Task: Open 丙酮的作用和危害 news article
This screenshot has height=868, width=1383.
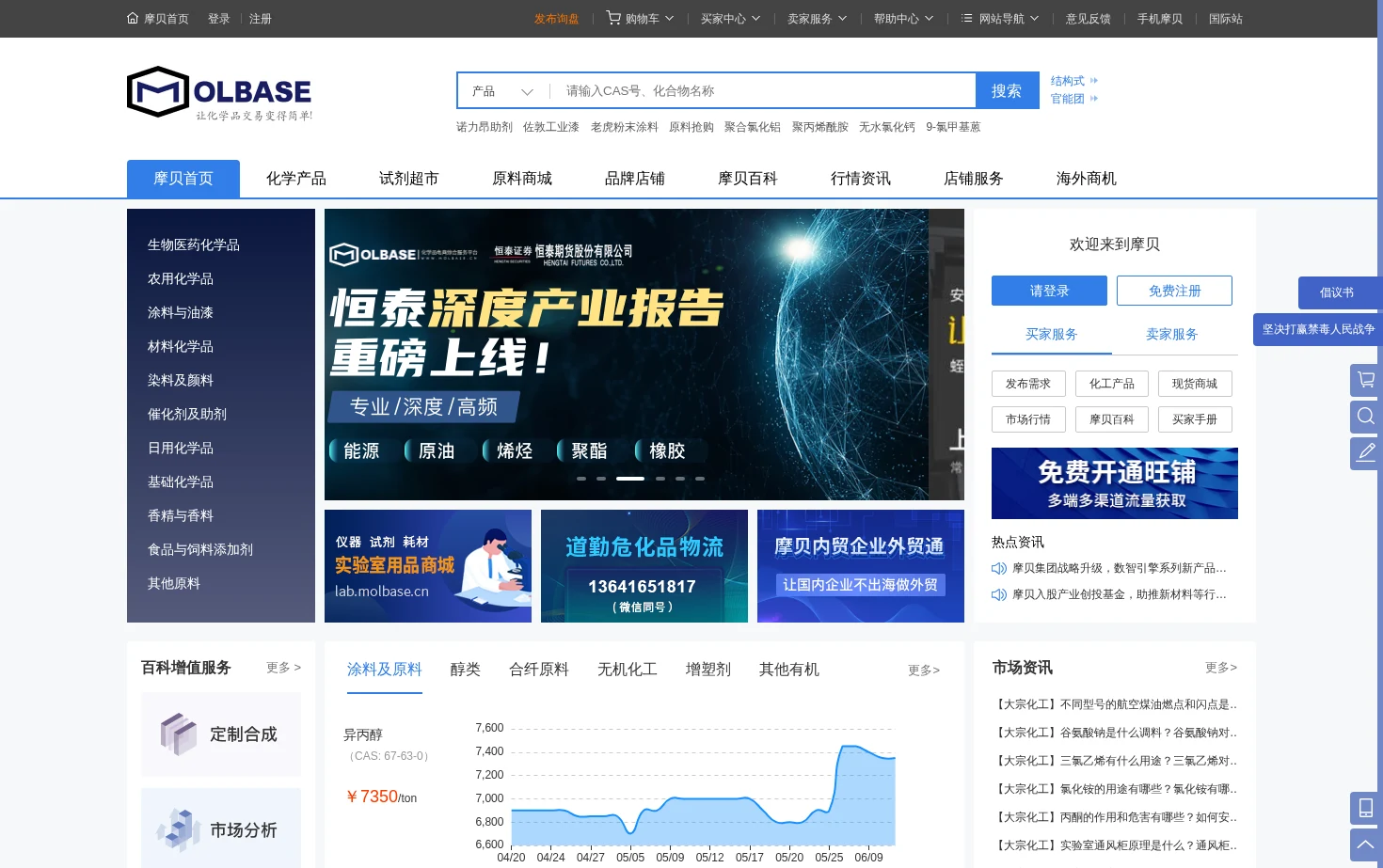Action: point(1117,817)
